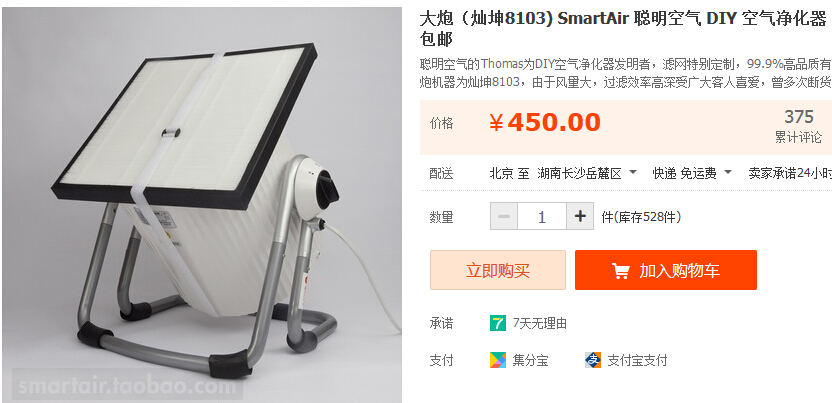Click the Alipay 支付宝 logo icon

coord(593,361)
